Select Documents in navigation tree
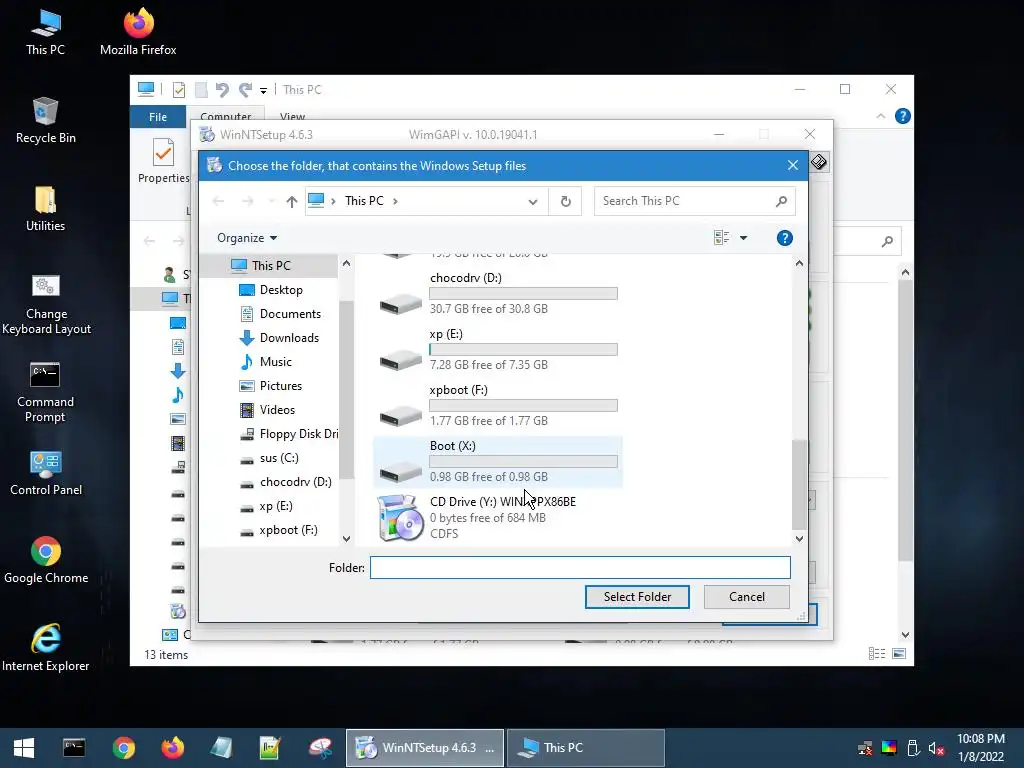The height and width of the screenshot is (768, 1024). click(x=290, y=314)
